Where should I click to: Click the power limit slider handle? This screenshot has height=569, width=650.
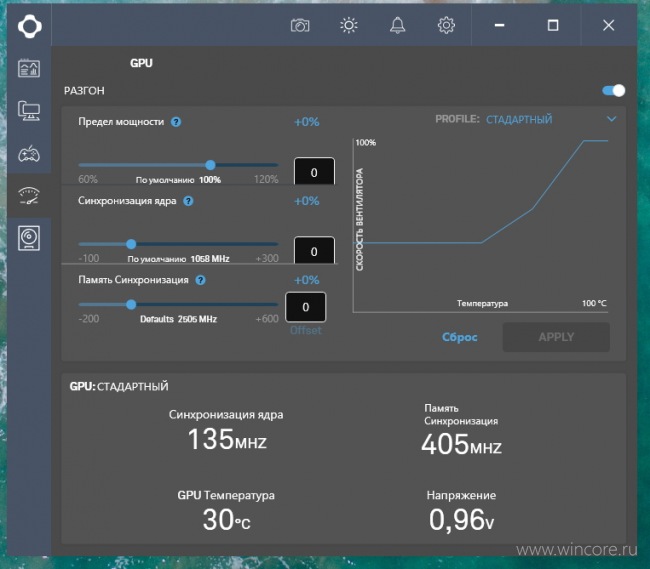click(x=211, y=165)
